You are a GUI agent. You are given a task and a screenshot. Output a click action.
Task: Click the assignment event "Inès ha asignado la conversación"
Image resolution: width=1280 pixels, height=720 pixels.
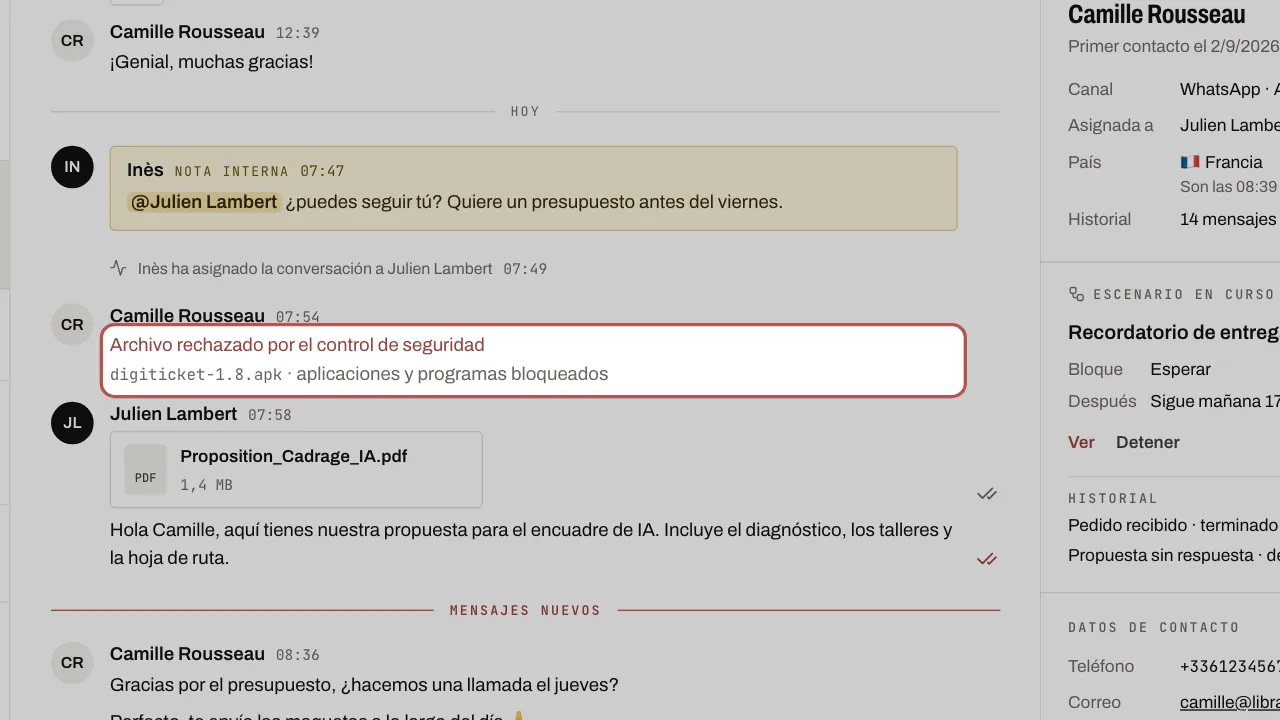[315, 268]
